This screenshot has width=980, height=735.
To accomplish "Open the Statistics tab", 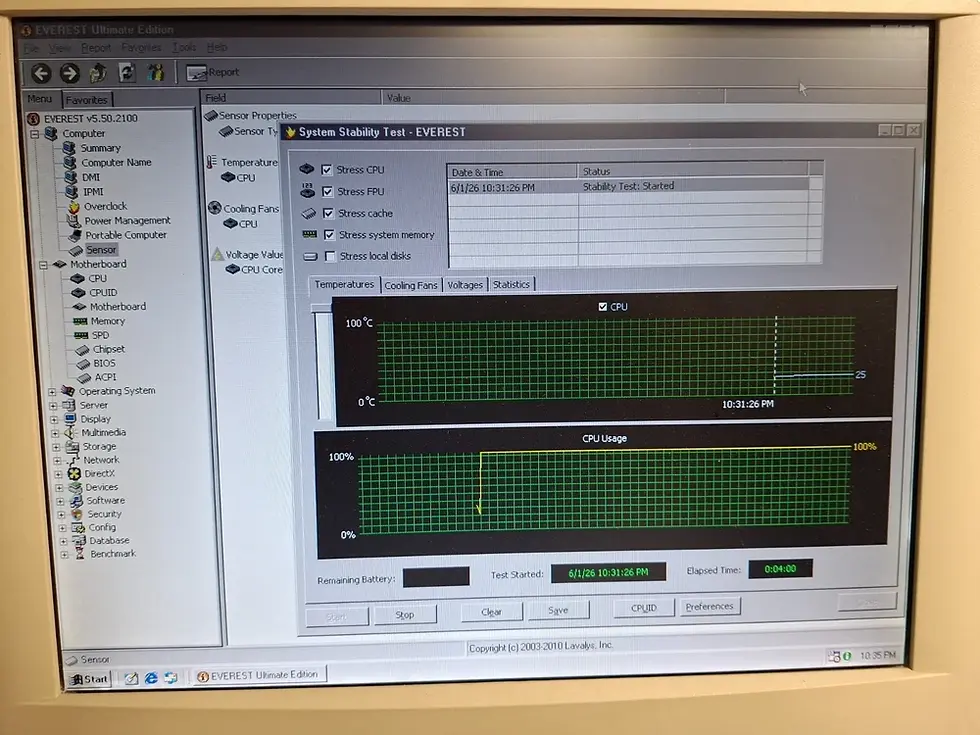I will (x=511, y=284).
